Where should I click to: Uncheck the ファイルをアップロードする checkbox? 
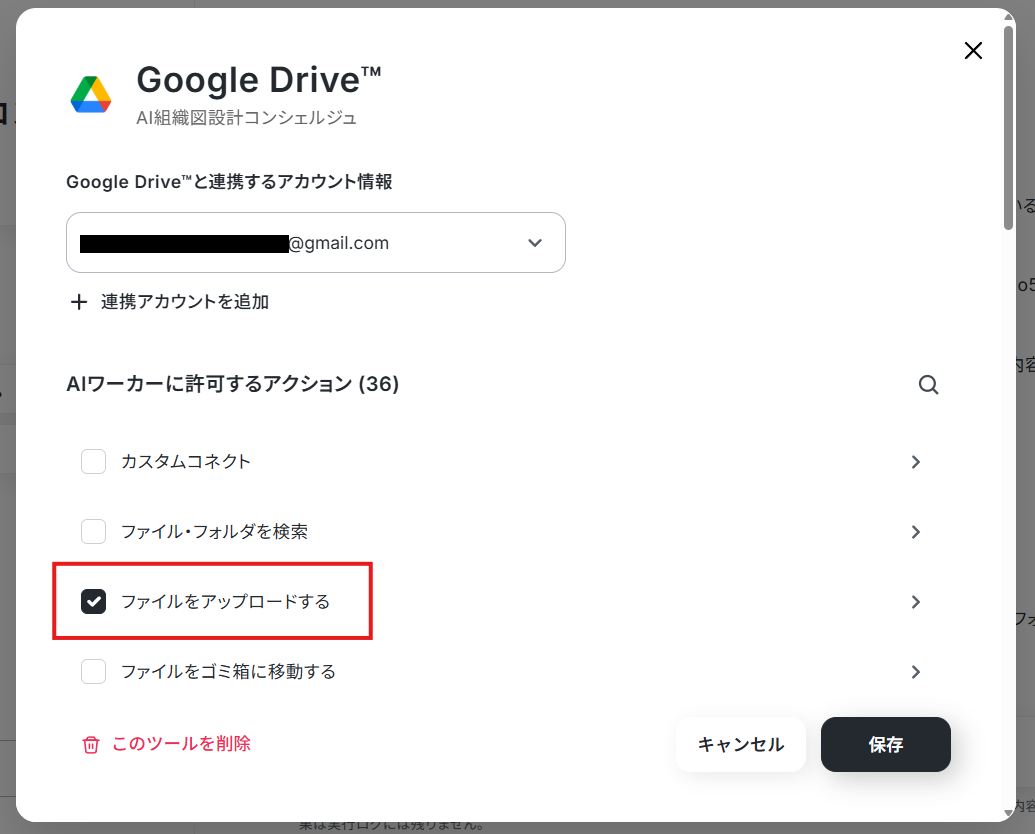click(x=93, y=602)
